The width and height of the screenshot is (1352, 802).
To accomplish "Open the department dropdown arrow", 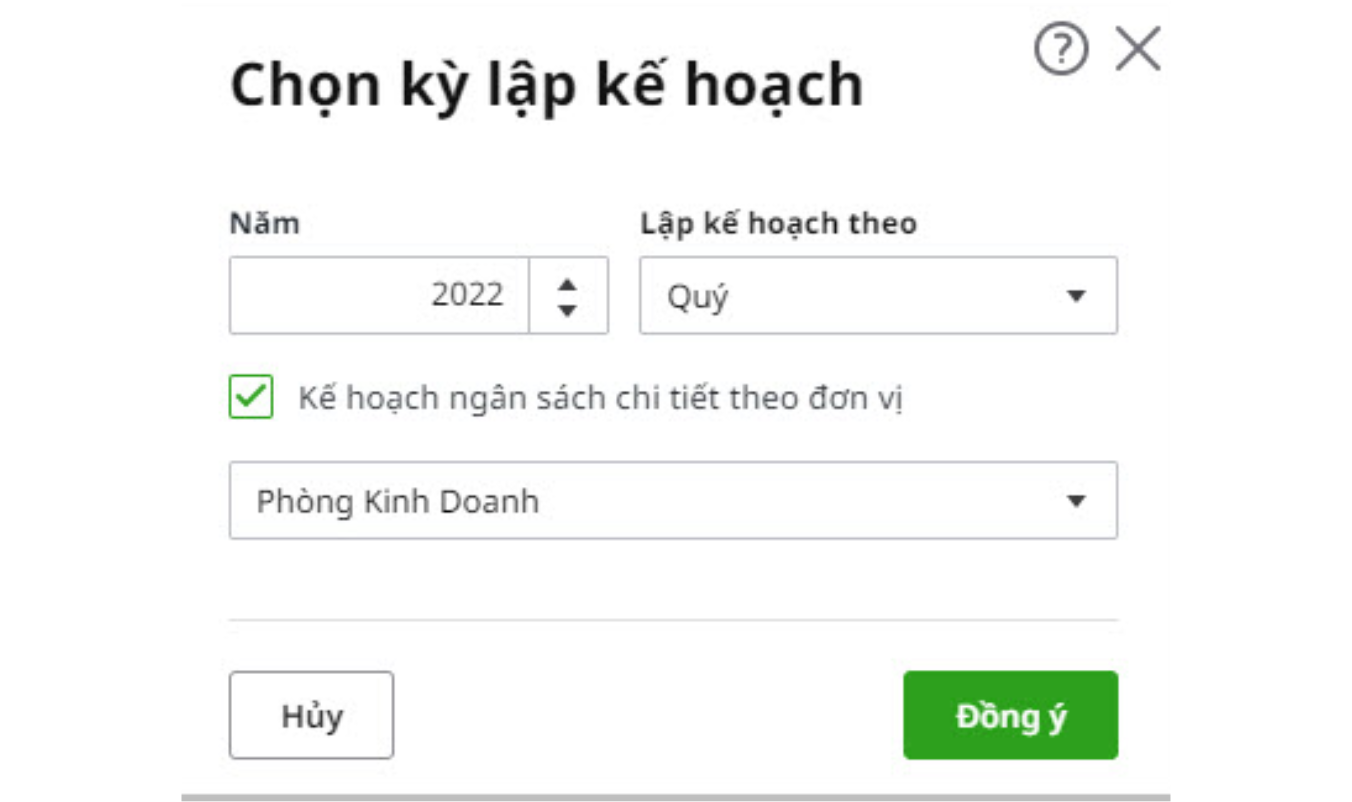I will click(1076, 501).
